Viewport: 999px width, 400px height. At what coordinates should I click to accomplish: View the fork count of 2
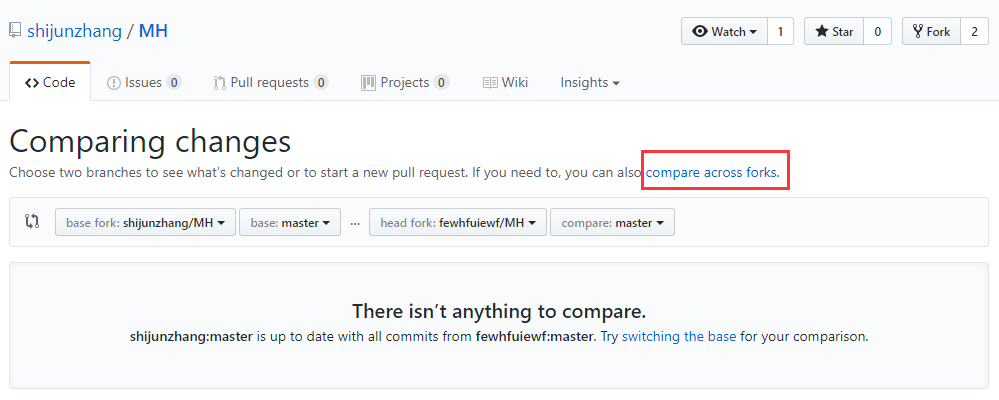(974, 31)
